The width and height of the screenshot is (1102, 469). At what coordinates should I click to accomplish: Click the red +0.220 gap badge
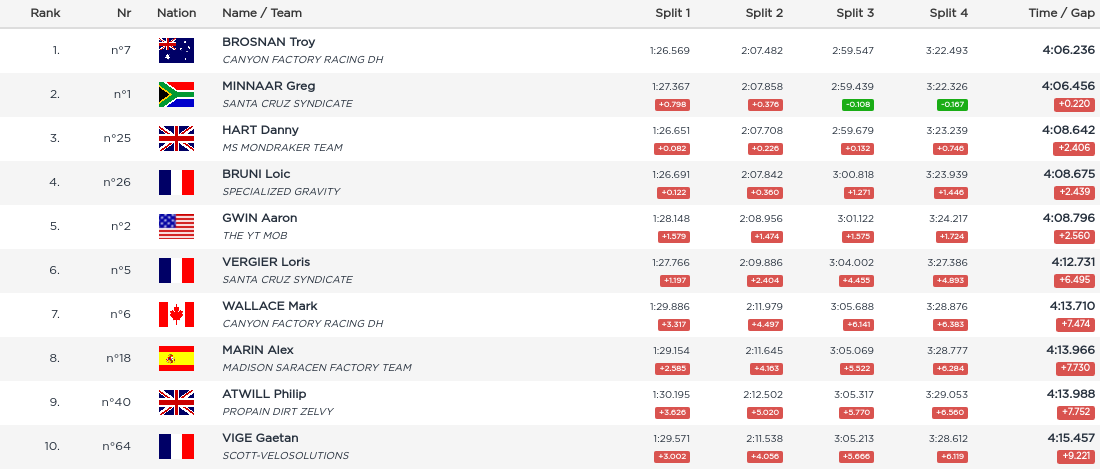pyautogui.click(x=1074, y=105)
